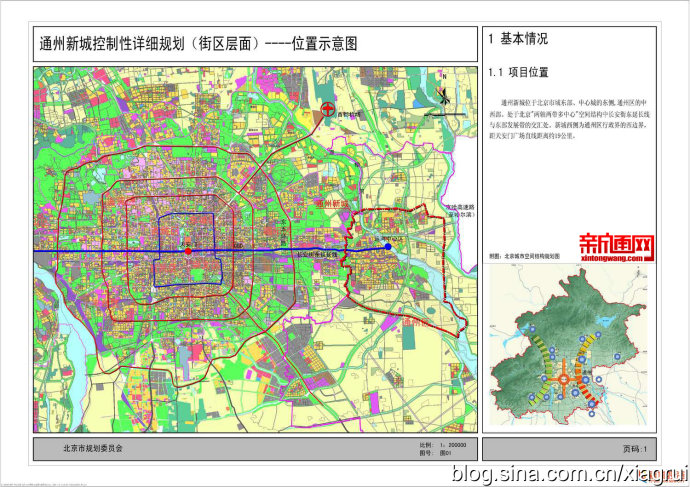Viewport: 690px width, 487px height.
Task: Click the orange center circle in inset map
Action: coord(562,380)
